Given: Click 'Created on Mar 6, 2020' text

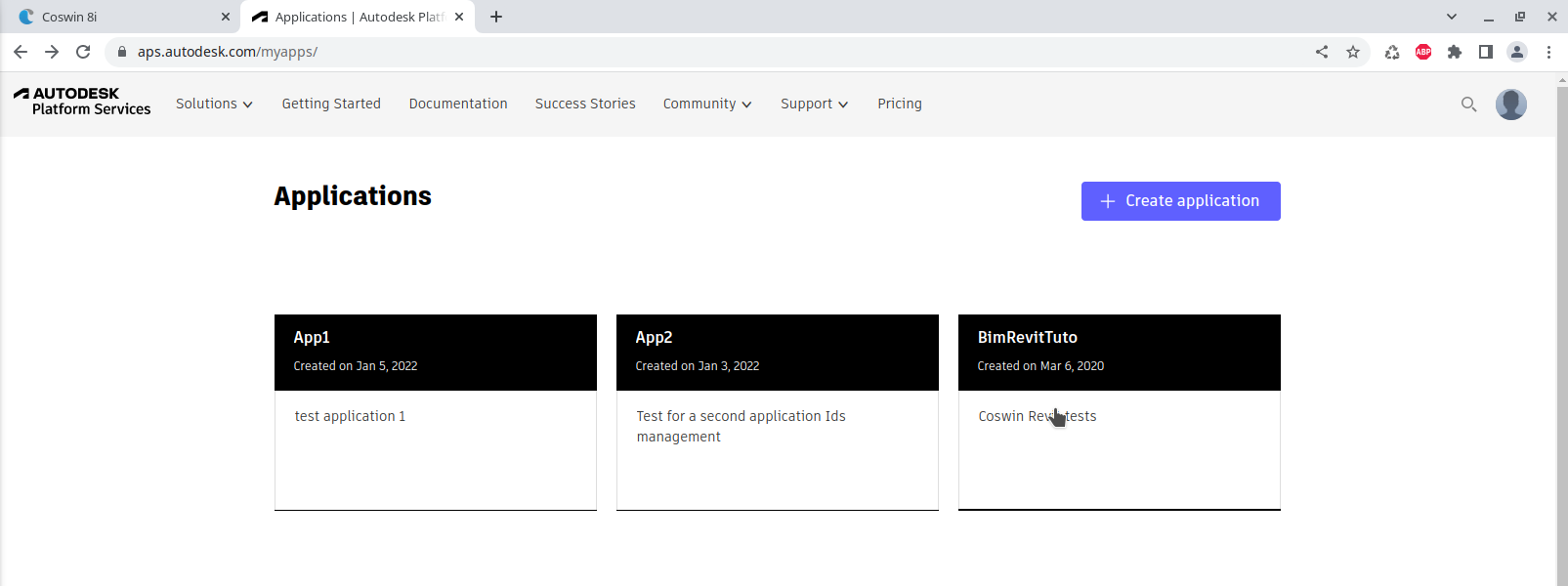Looking at the screenshot, I should (x=1040, y=366).
